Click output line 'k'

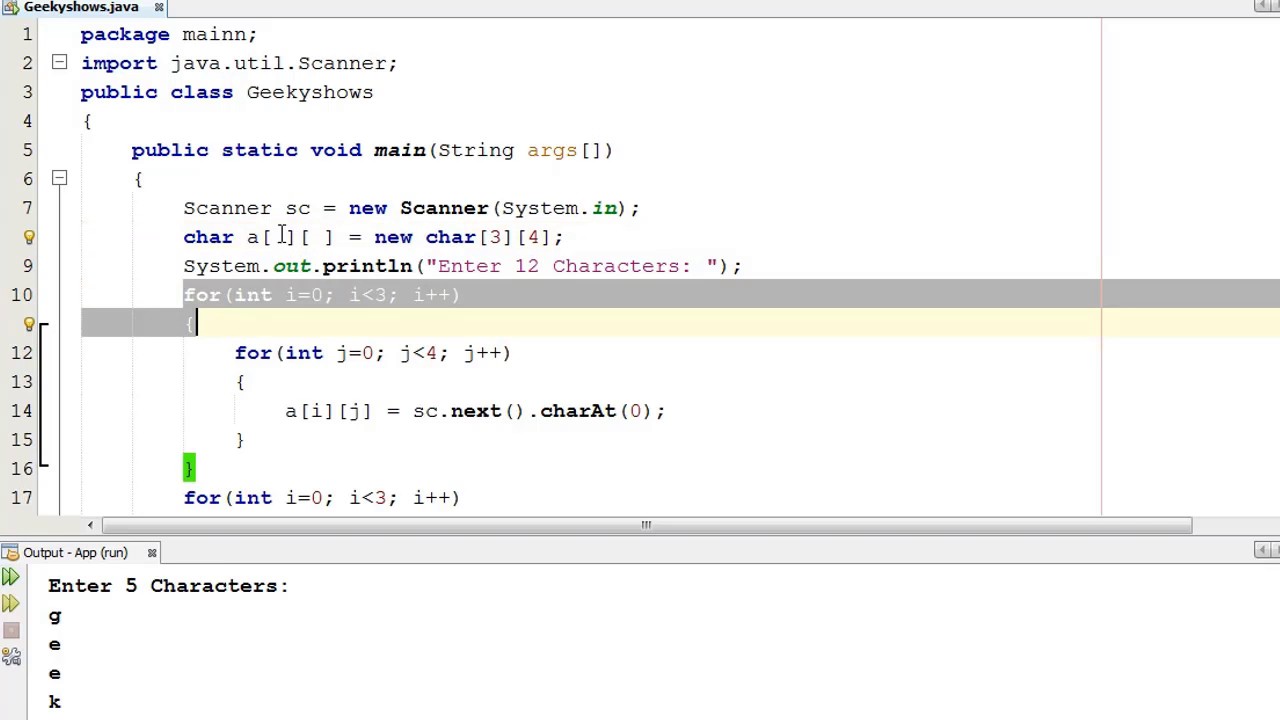point(55,702)
